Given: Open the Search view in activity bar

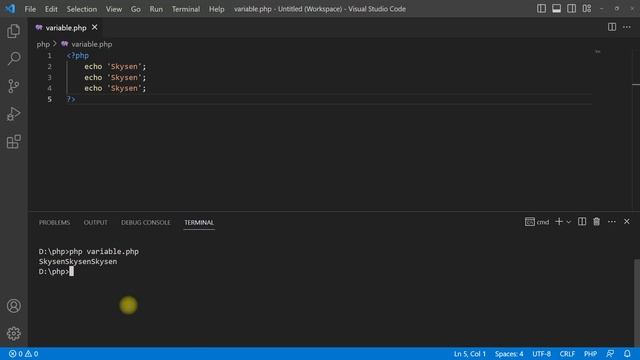Looking at the screenshot, I should coord(13,58).
